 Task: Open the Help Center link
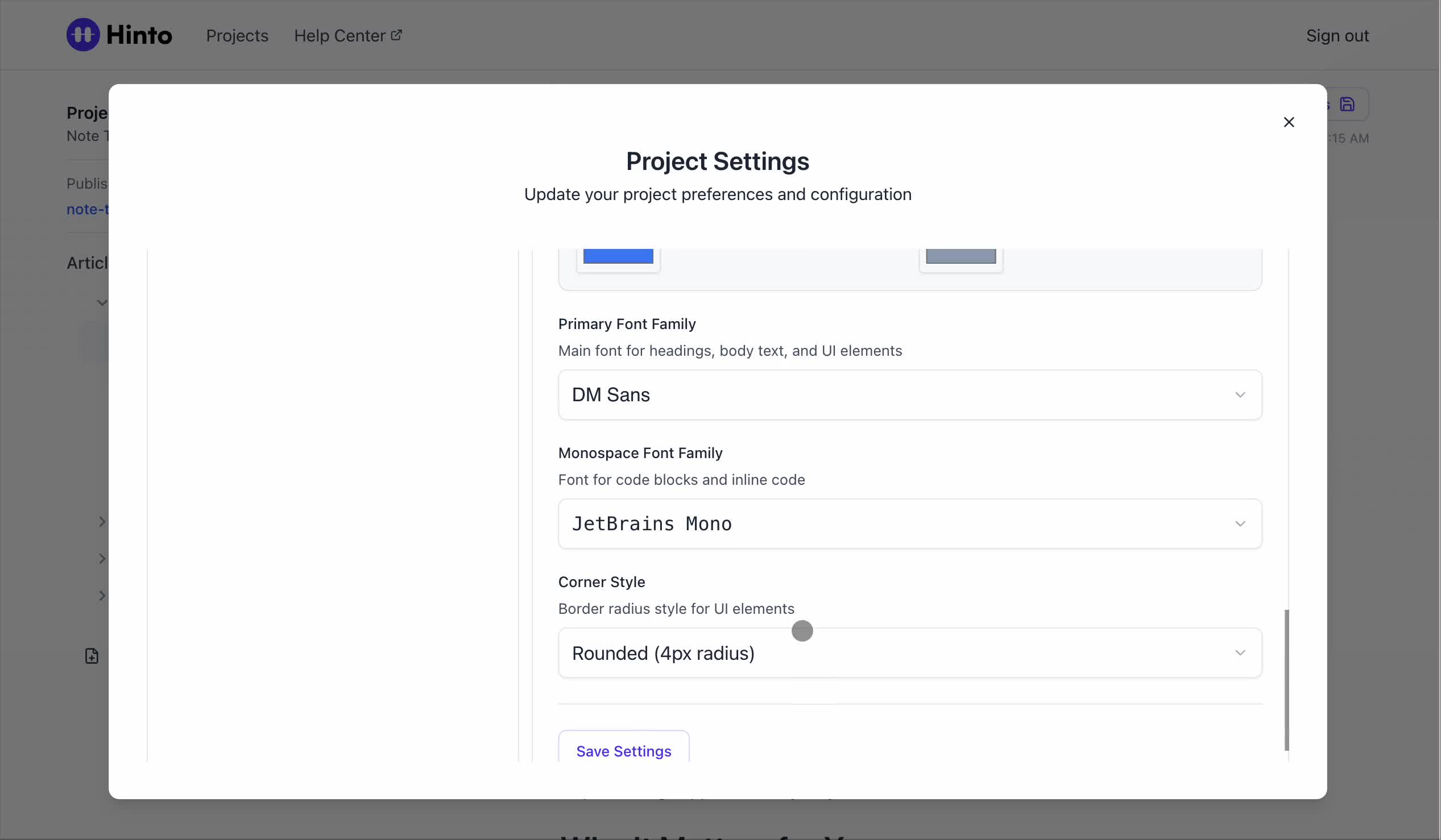(339, 35)
